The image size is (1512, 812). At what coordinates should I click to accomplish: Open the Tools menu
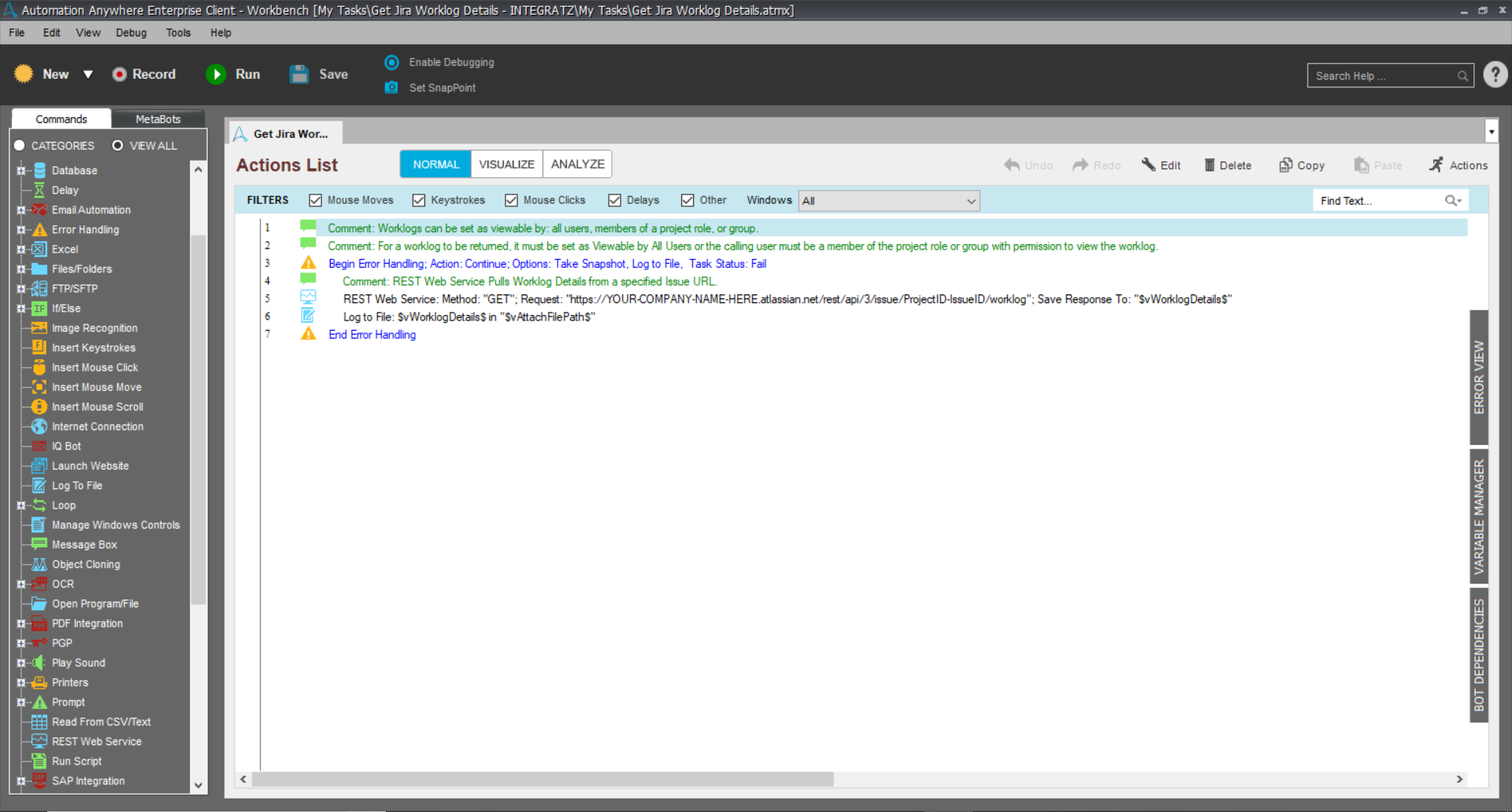tap(179, 33)
